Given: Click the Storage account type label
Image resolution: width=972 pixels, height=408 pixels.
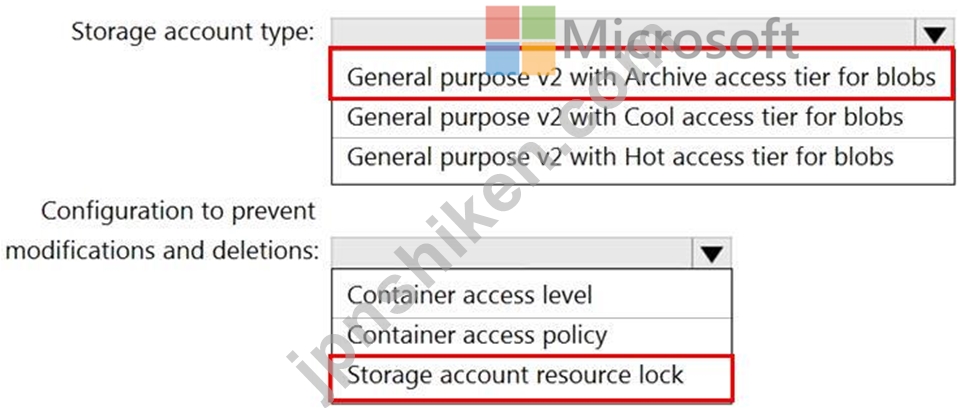Looking at the screenshot, I should point(193,32).
